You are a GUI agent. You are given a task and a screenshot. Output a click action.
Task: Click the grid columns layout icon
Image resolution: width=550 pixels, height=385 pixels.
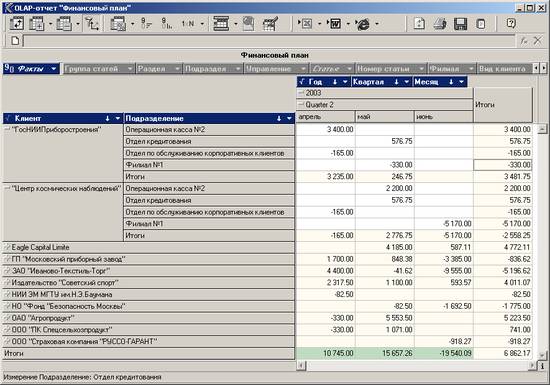click(221, 23)
